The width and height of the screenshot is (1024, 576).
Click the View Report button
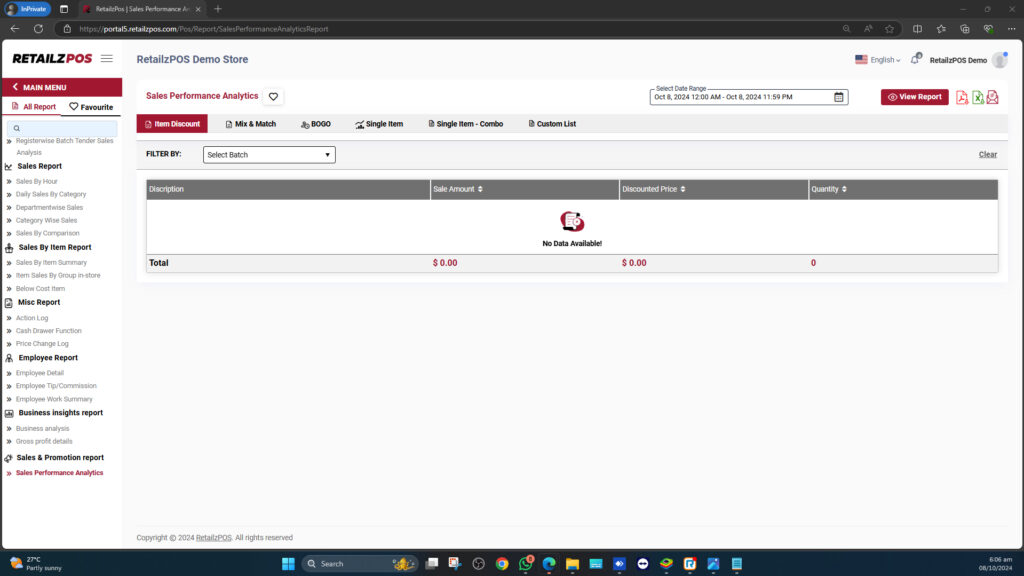coord(914,97)
